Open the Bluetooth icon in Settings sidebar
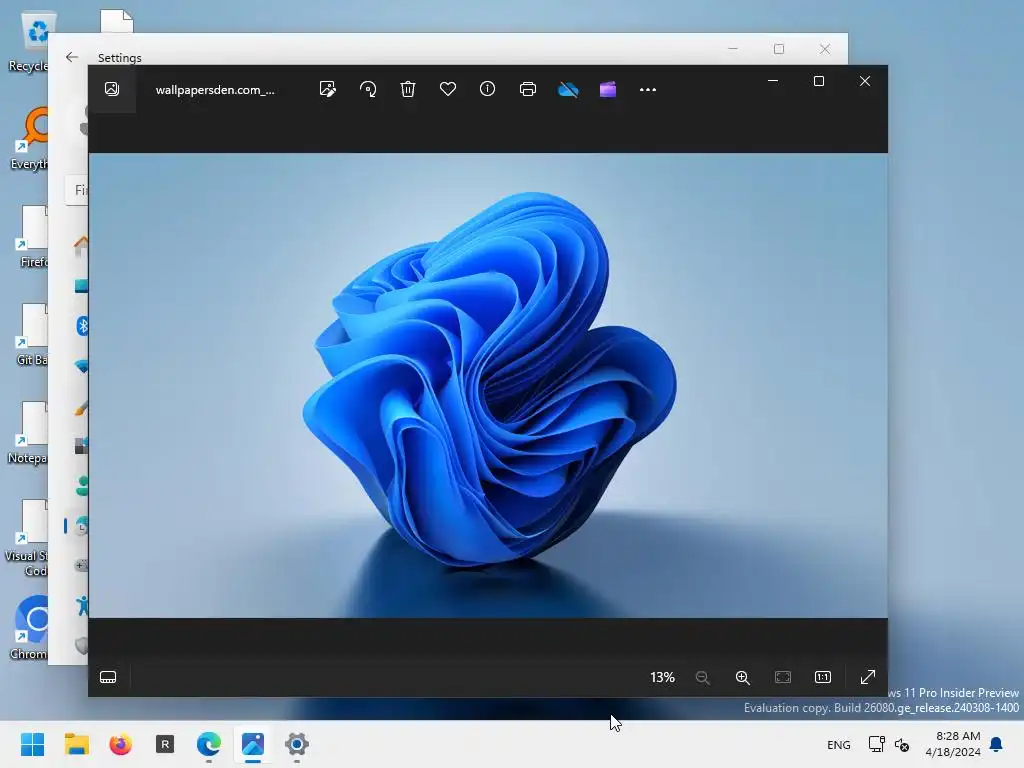This screenshot has height=768, width=1024. [82, 326]
